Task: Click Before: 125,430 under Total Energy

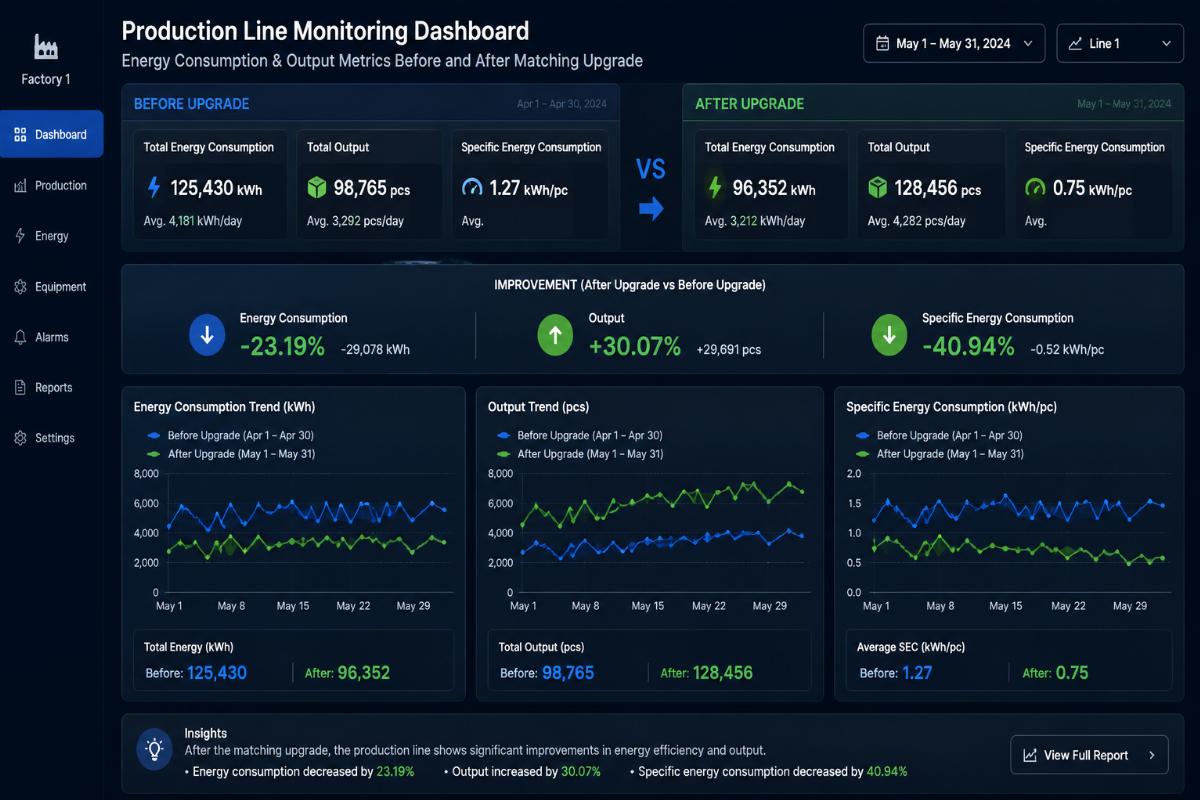Action: coord(196,673)
